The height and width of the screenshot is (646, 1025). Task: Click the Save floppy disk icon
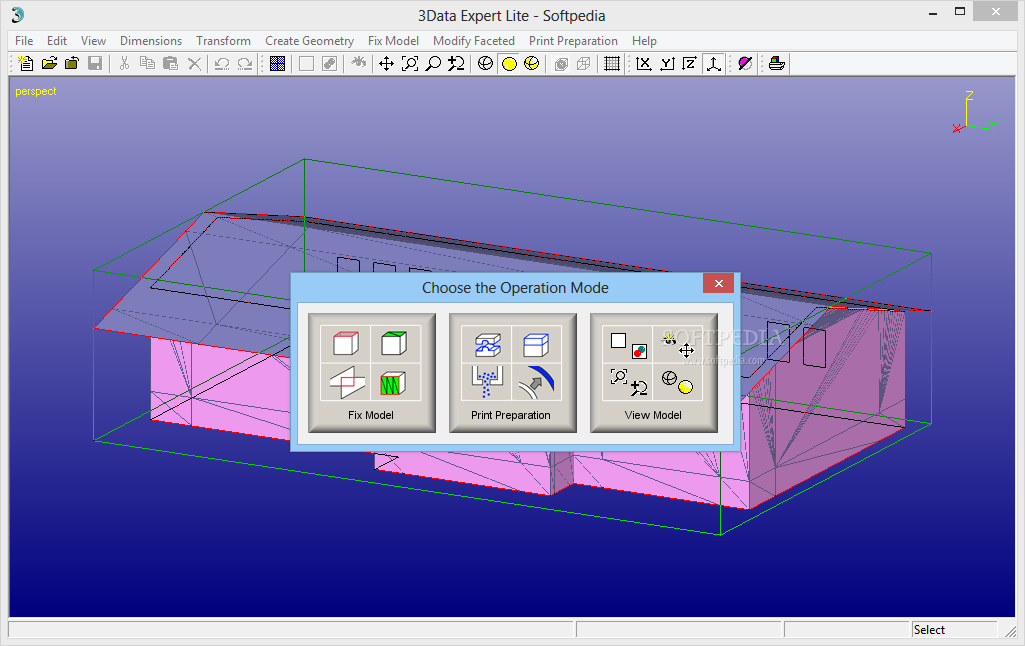(x=95, y=63)
